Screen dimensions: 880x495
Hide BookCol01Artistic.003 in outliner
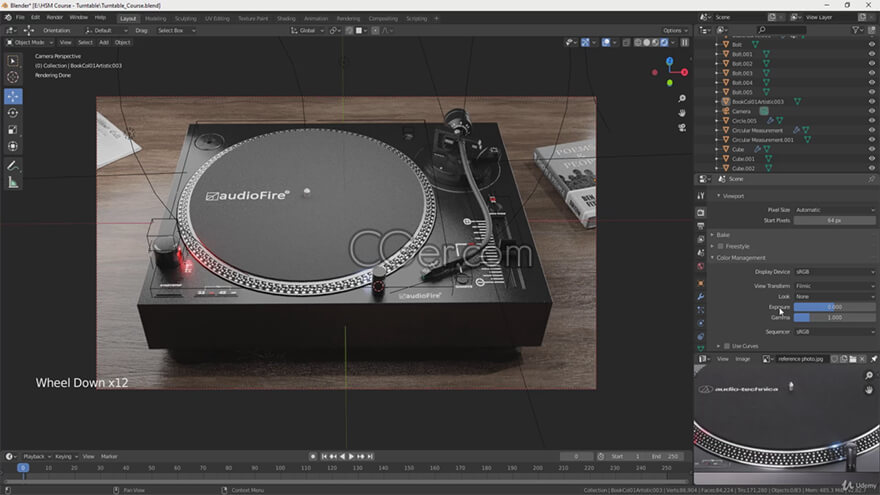[x=872, y=102]
